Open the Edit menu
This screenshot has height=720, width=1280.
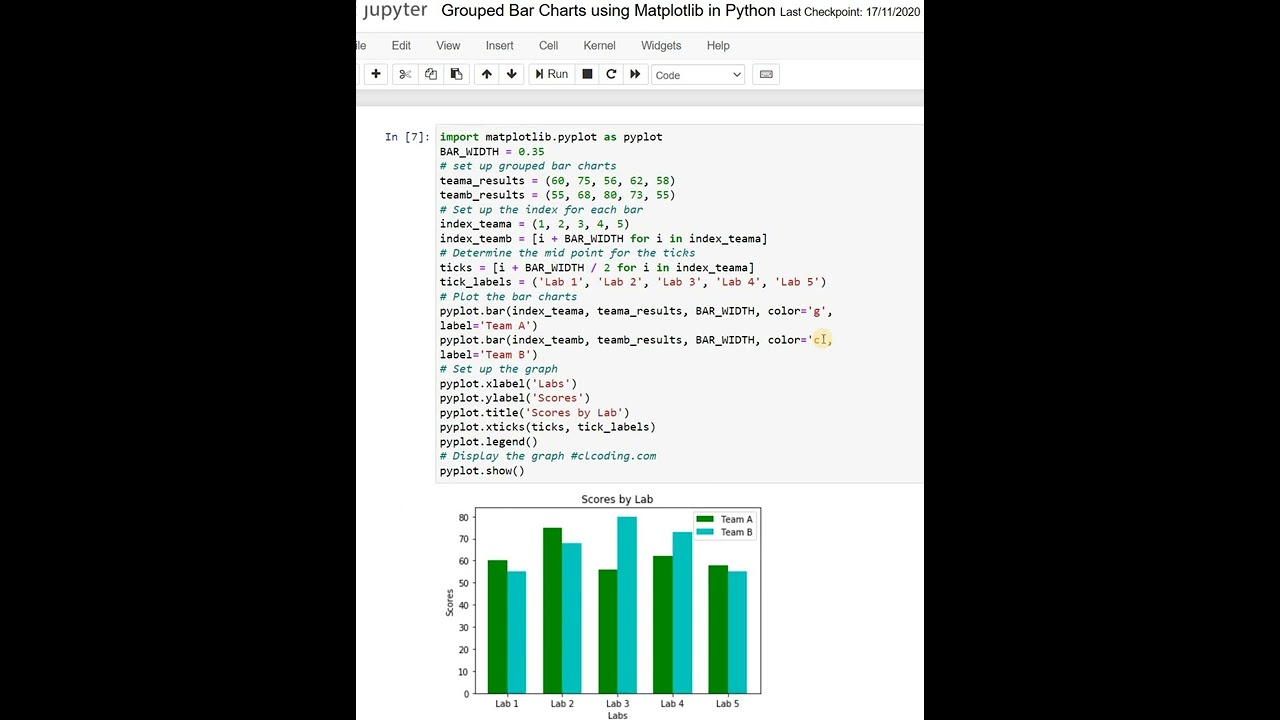(x=401, y=46)
